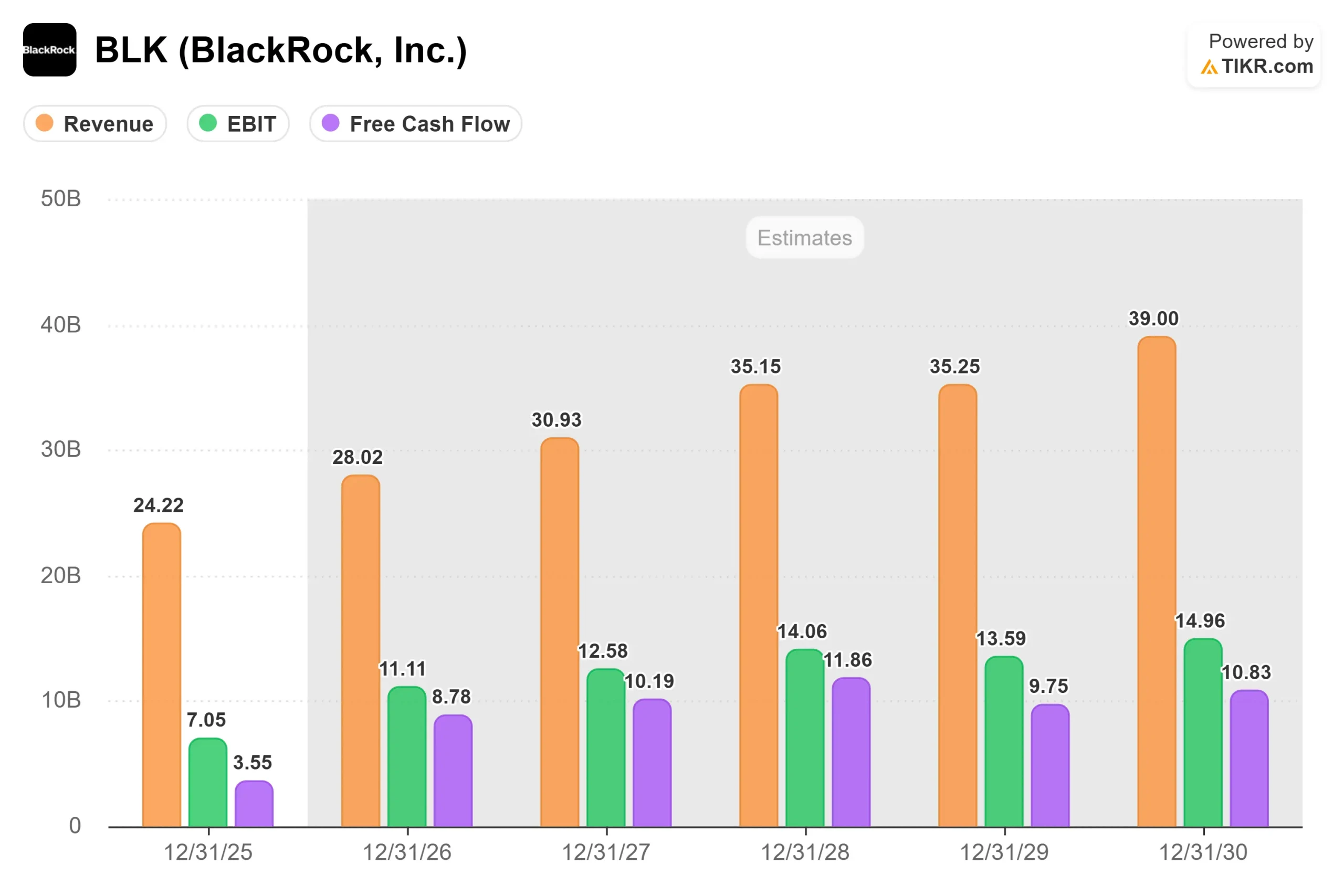Select the 3.55 free cash flow bar
This screenshot has height=896, width=1344.
point(254,804)
